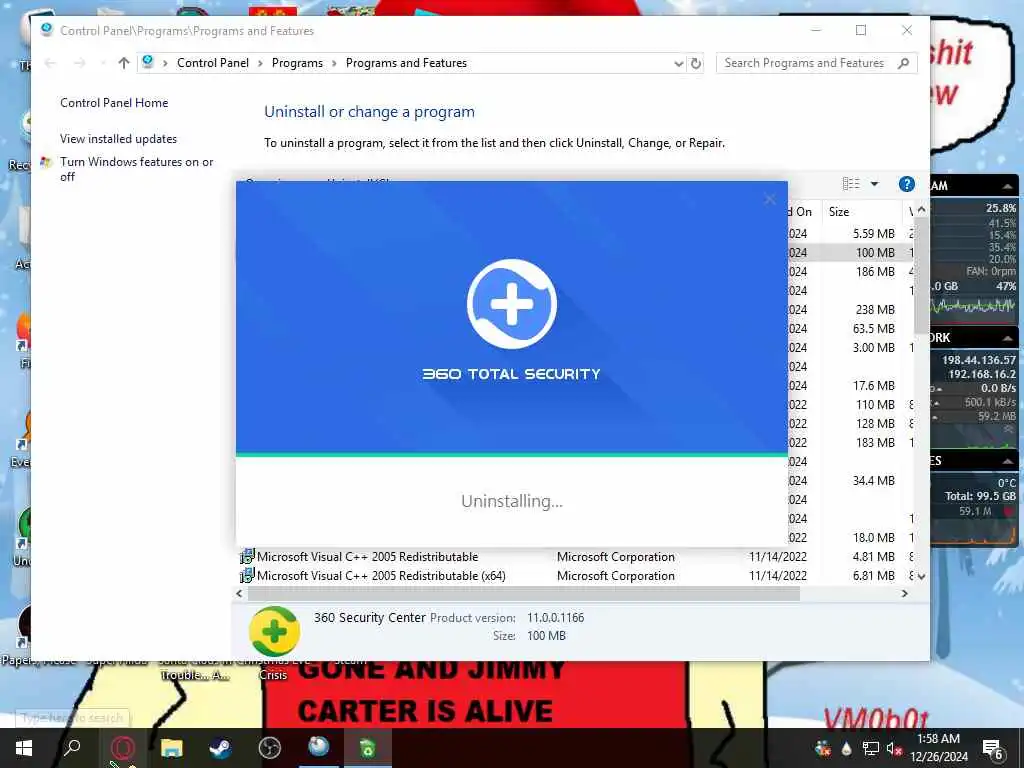Click the Control Panel icon in address bar
Screen dimensions: 1024x768
(x=148, y=62)
